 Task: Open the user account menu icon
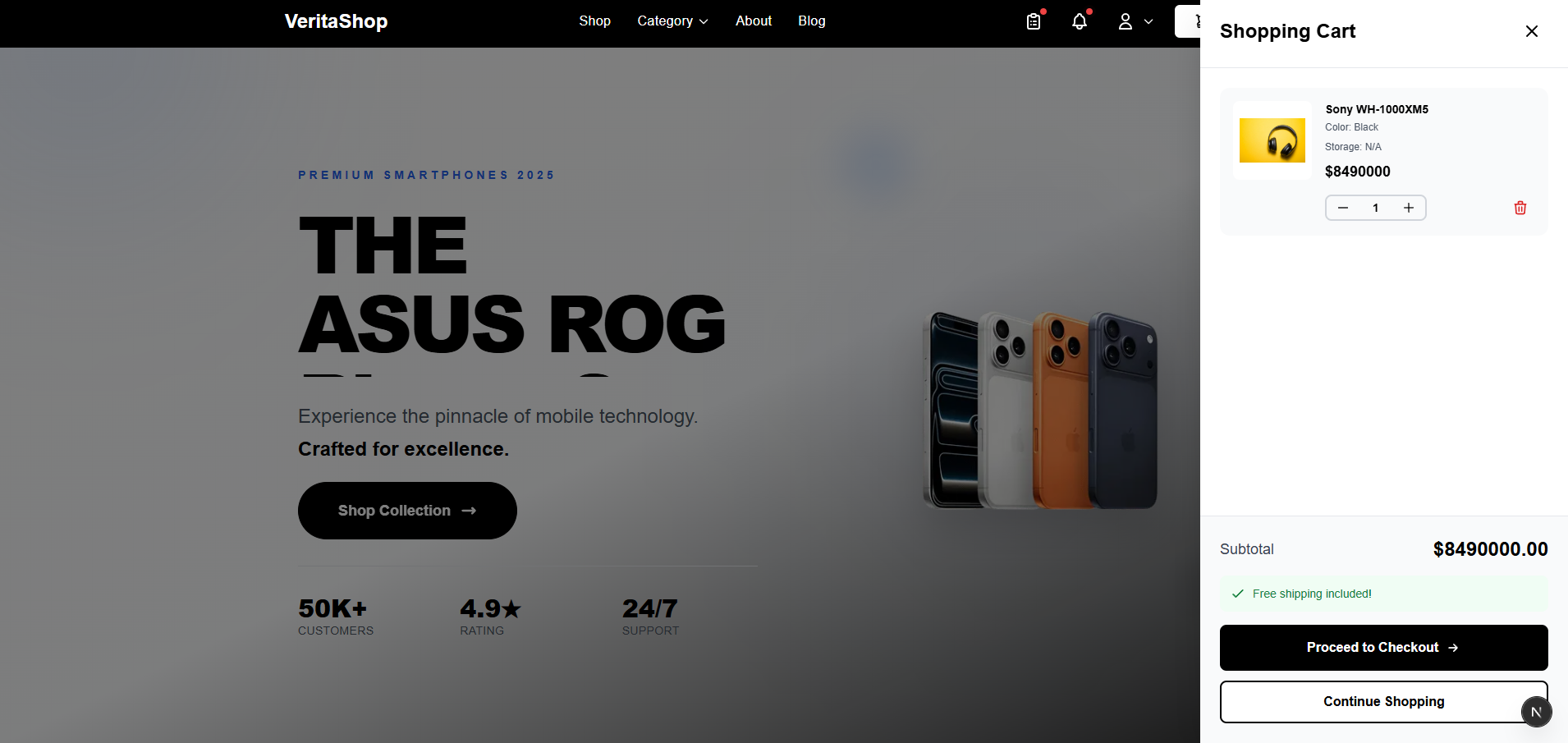(1126, 21)
